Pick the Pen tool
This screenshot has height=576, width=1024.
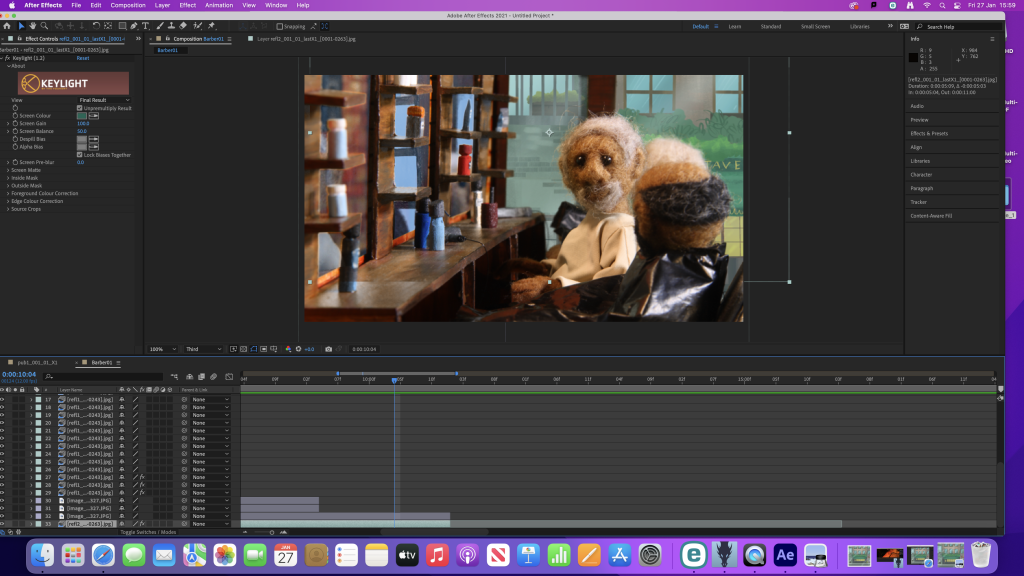[134, 26]
